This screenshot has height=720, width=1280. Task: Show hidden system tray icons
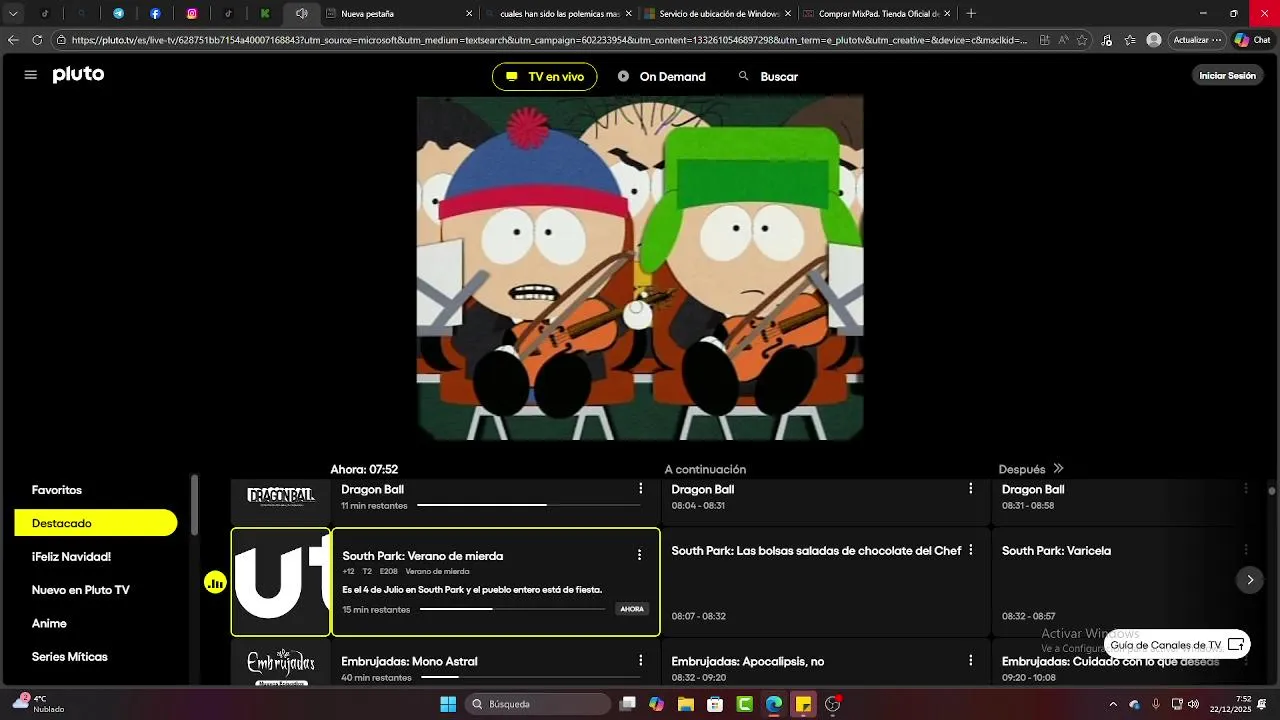(1113, 704)
